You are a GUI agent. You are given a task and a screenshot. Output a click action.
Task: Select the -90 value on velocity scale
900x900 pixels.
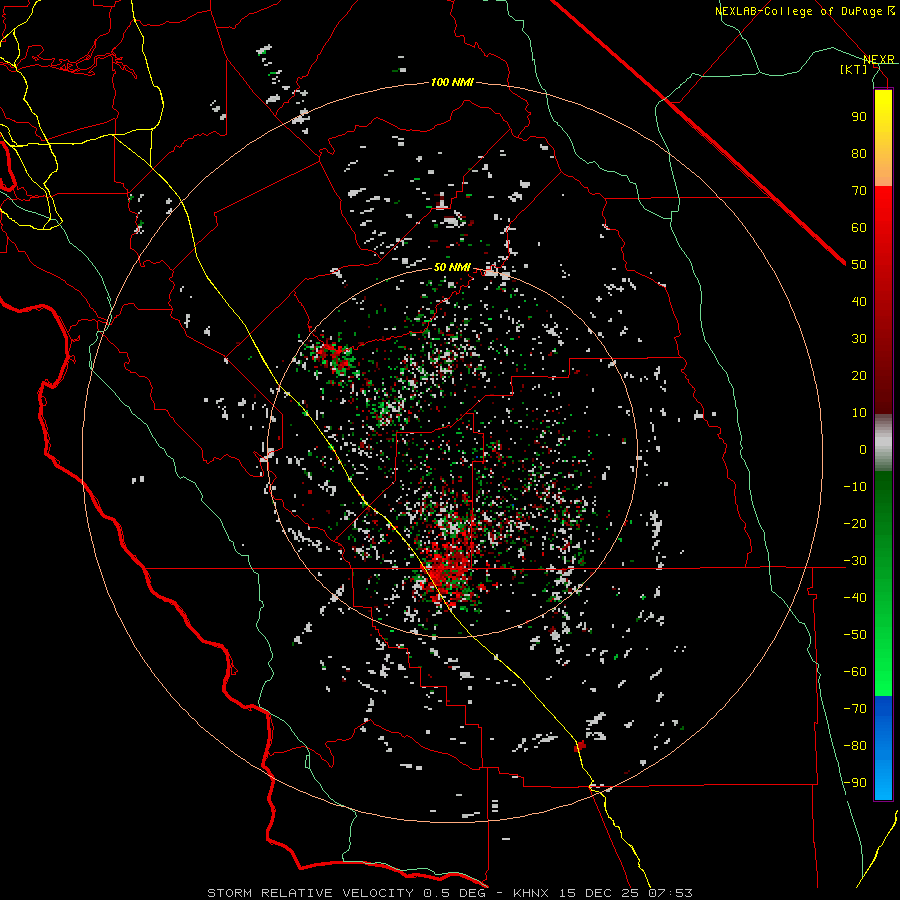tap(855, 782)
